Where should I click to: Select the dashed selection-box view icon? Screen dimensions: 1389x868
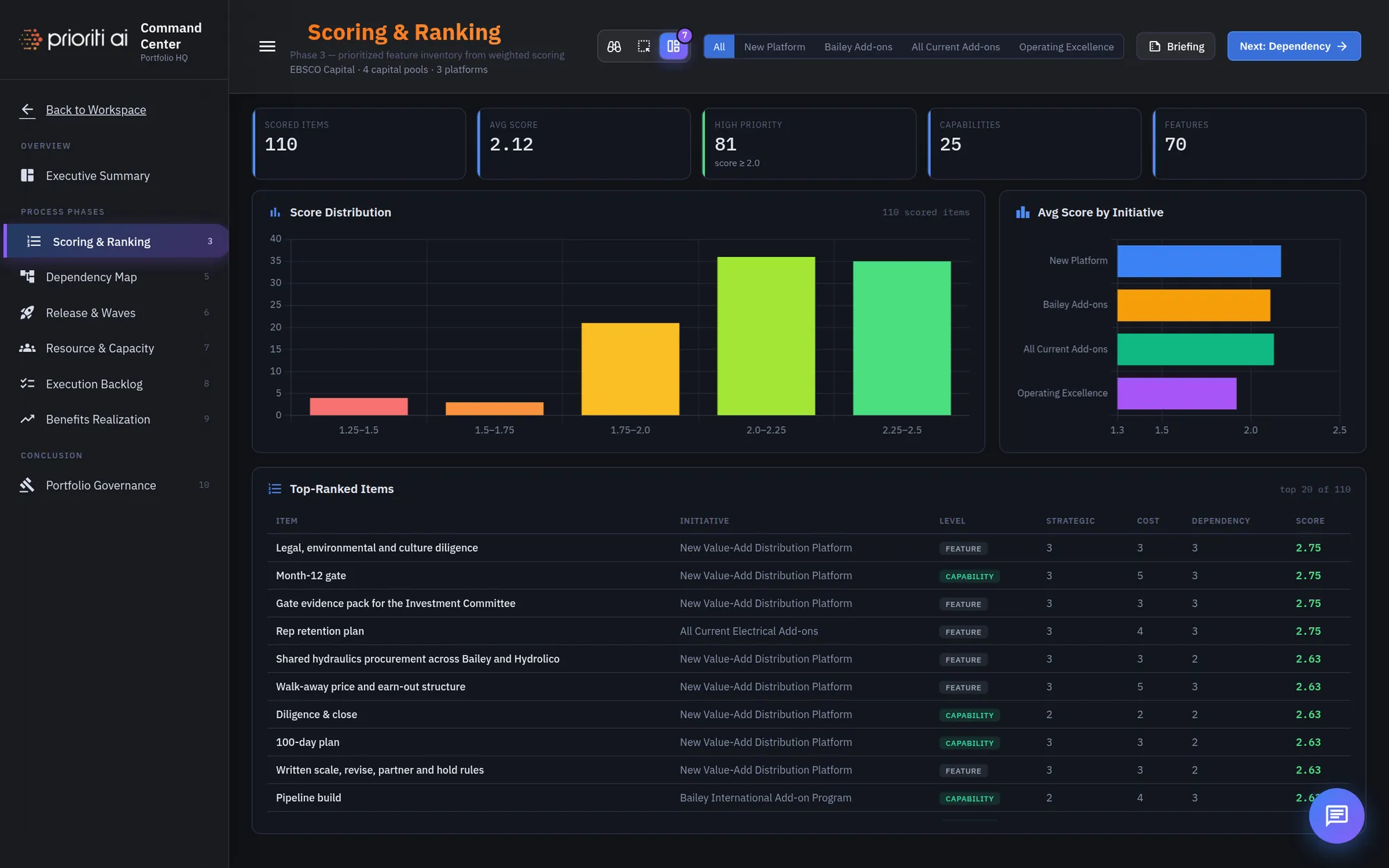coord(644,47)
